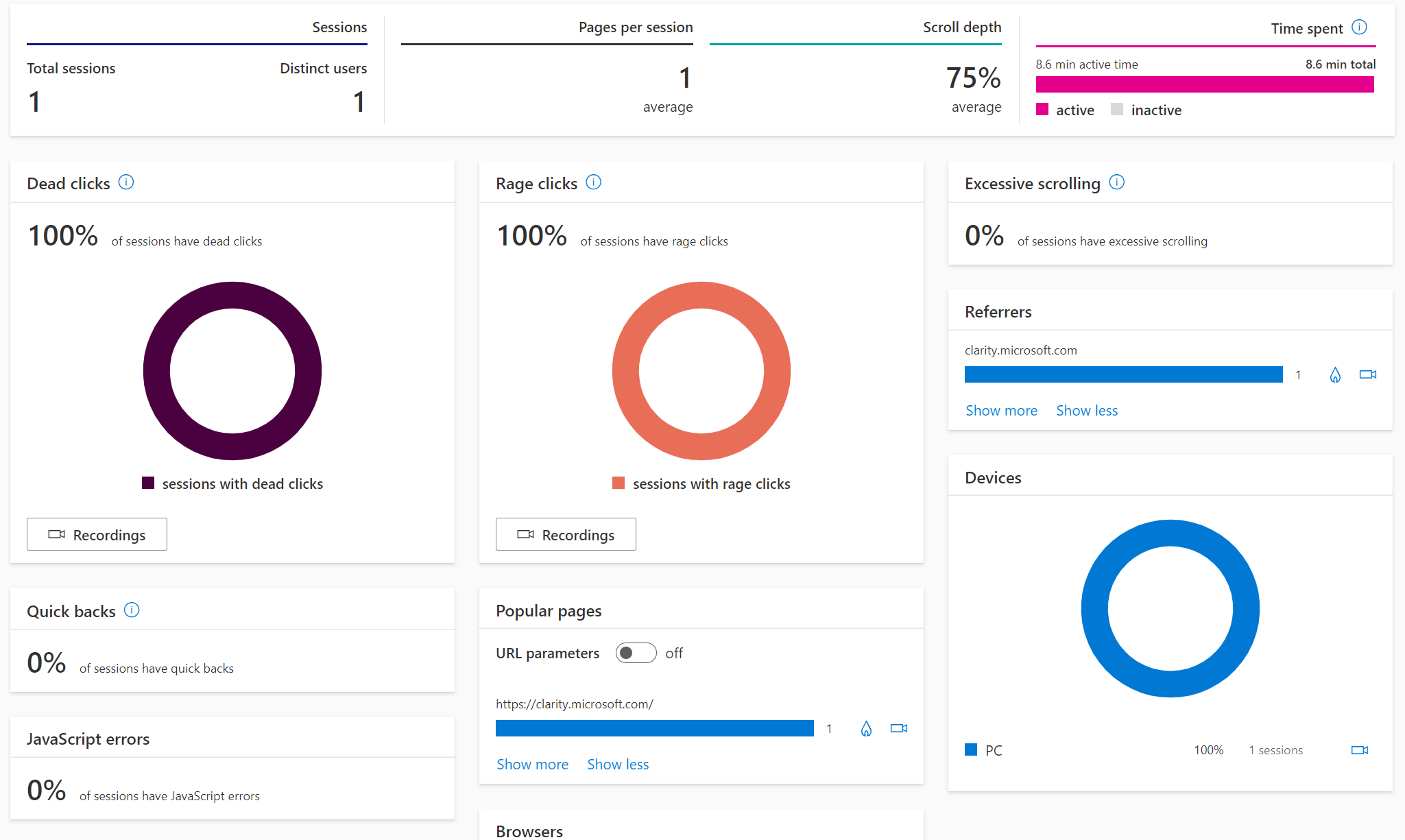Click the active time legend swatch
The height and width of the screenshot is (840, 1405).
coord(1042,110)
